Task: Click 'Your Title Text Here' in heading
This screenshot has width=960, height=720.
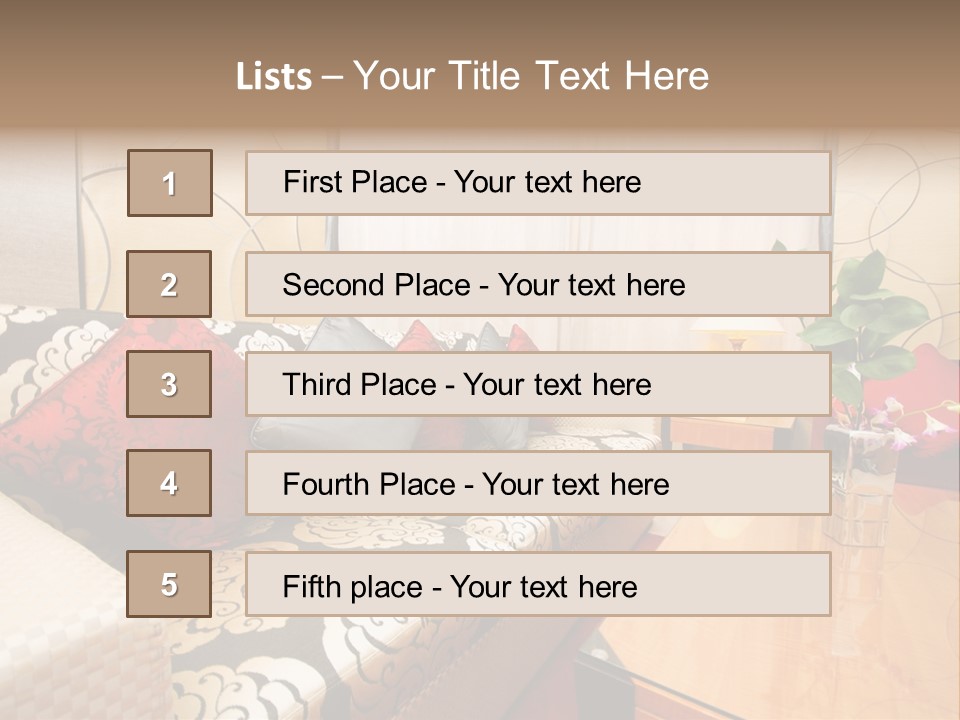Action: click(531, 76)
